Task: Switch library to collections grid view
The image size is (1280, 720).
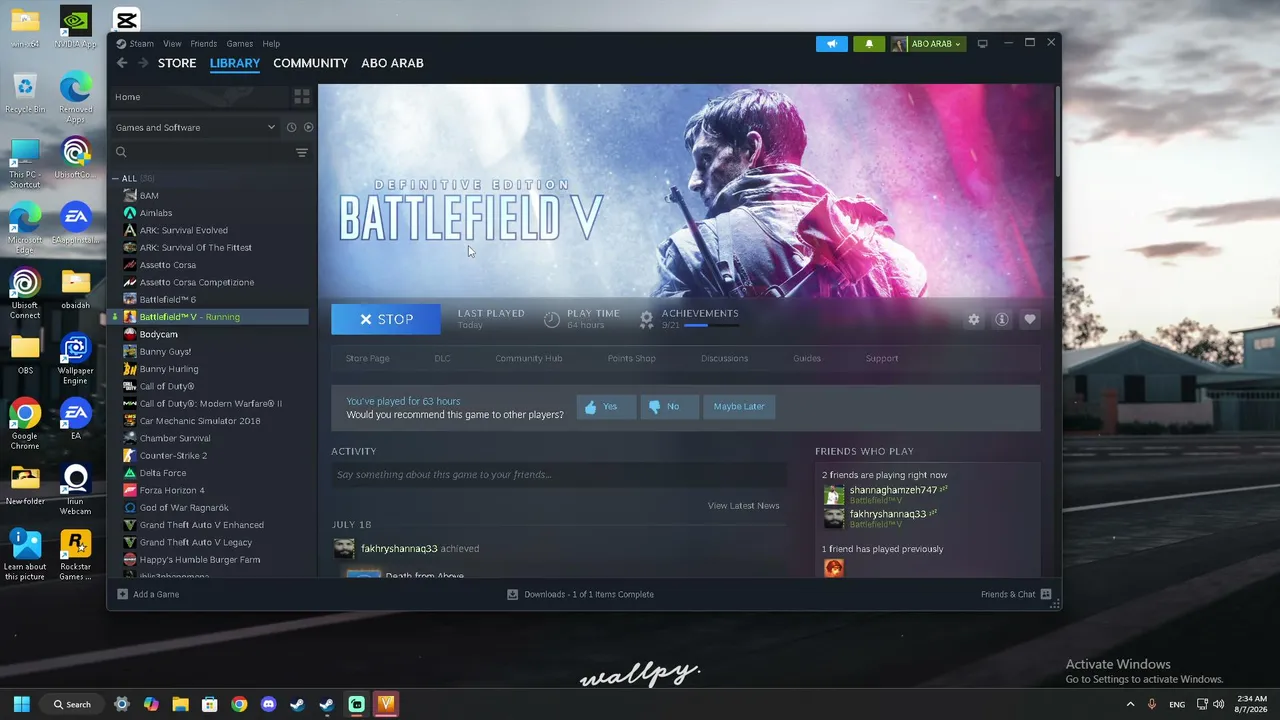Action: (x=301, y=97)
